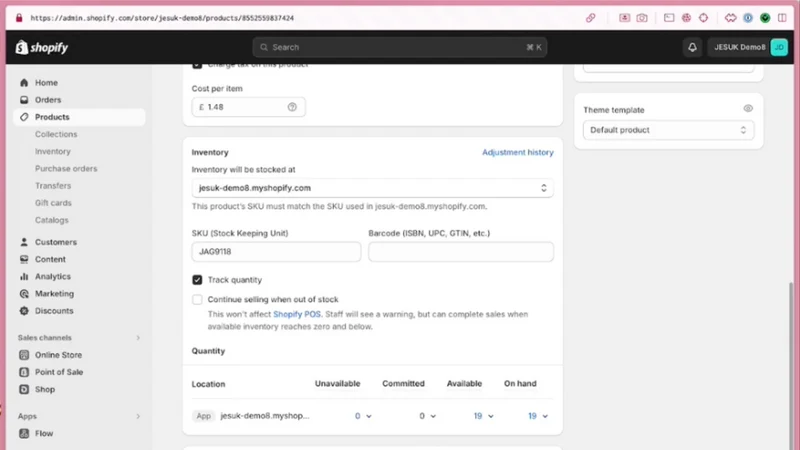The image size is (800, 450).
Task: Click the SKU input field
Action: click(276, 252)
